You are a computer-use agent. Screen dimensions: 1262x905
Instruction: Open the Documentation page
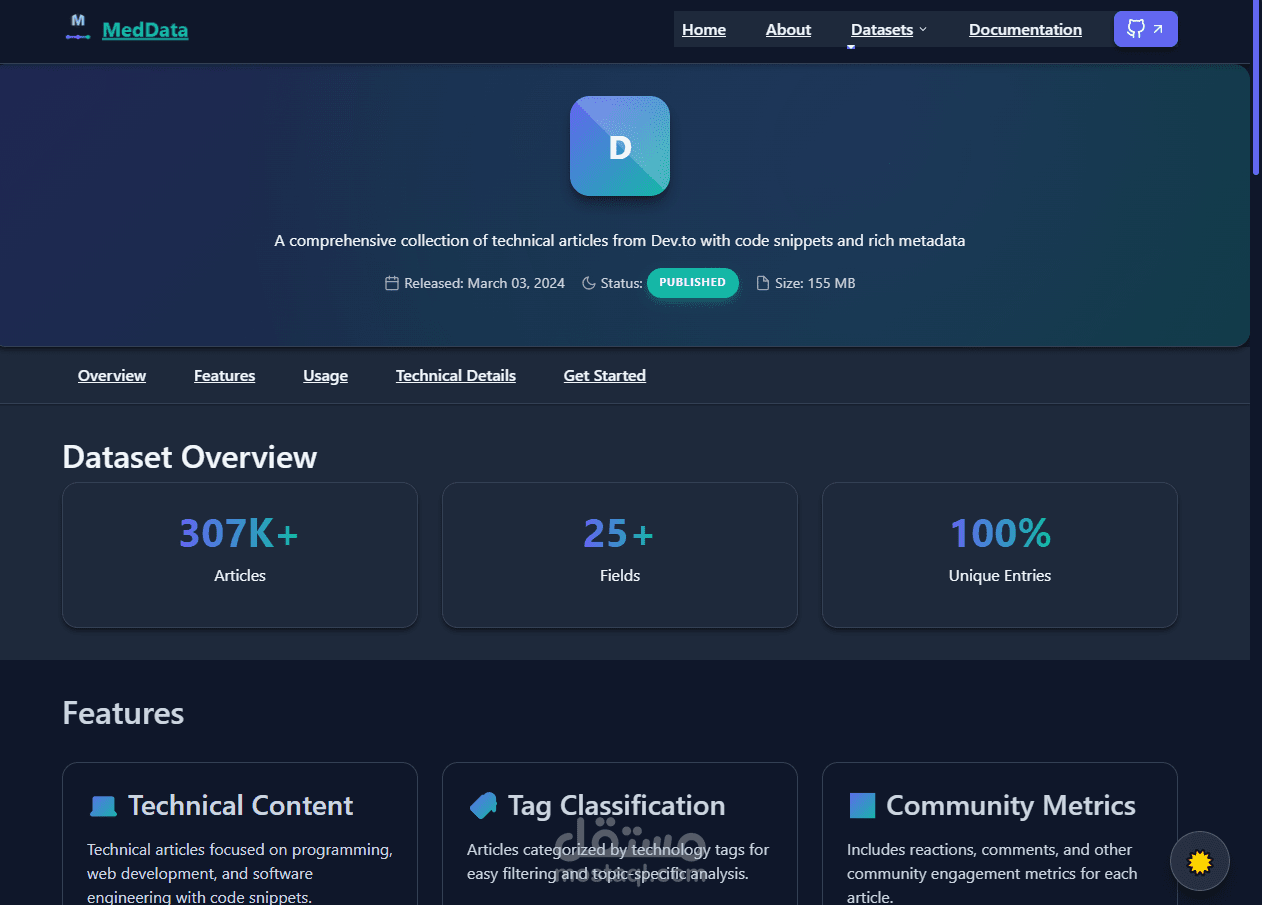[1025, 30]
